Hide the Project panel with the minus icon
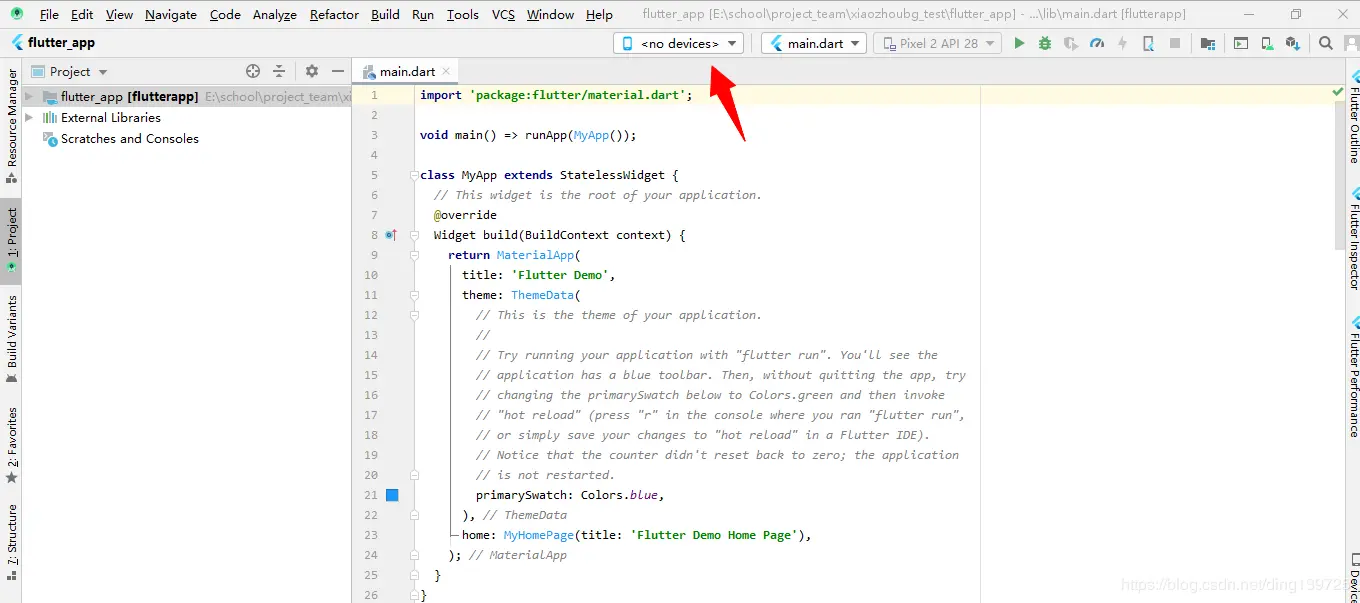The image size is (1360, 603). (x=338, y=71)
